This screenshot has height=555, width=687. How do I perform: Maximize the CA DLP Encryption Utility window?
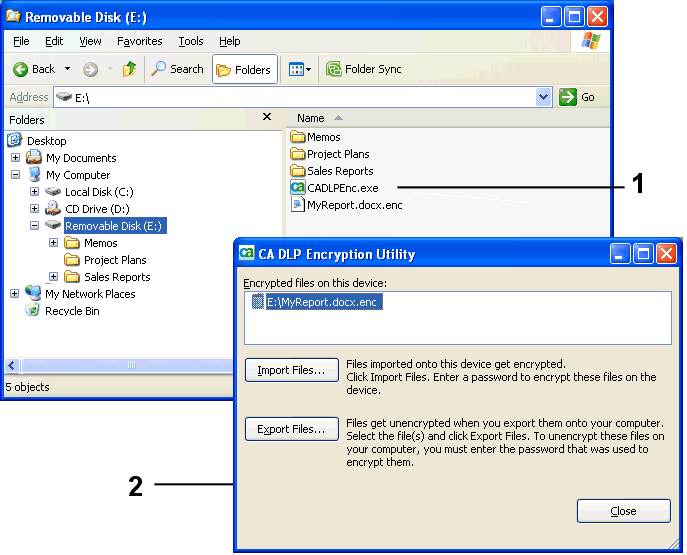coord(643,254)
